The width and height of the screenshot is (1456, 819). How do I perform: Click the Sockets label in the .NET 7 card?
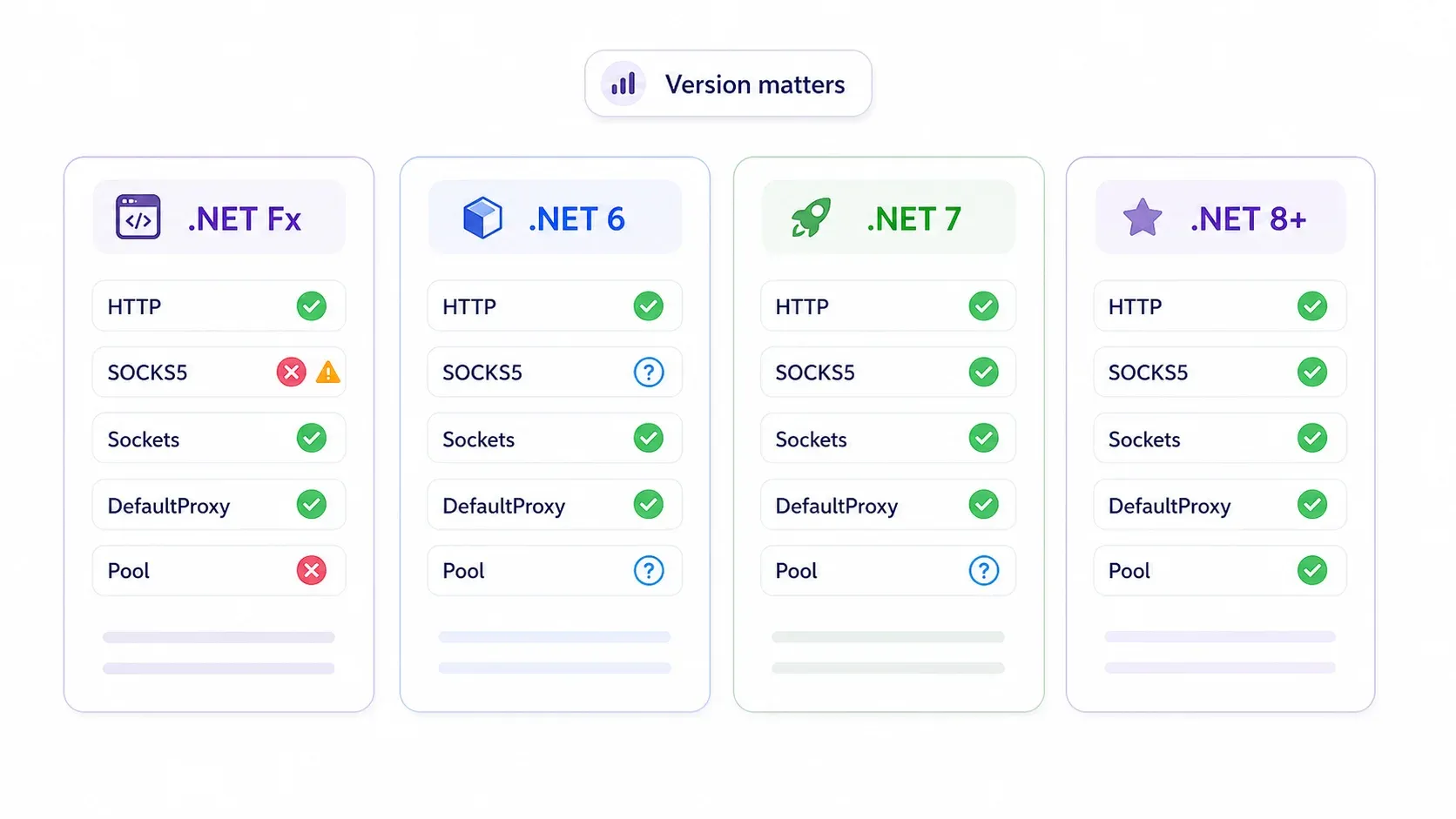point(811,440)
